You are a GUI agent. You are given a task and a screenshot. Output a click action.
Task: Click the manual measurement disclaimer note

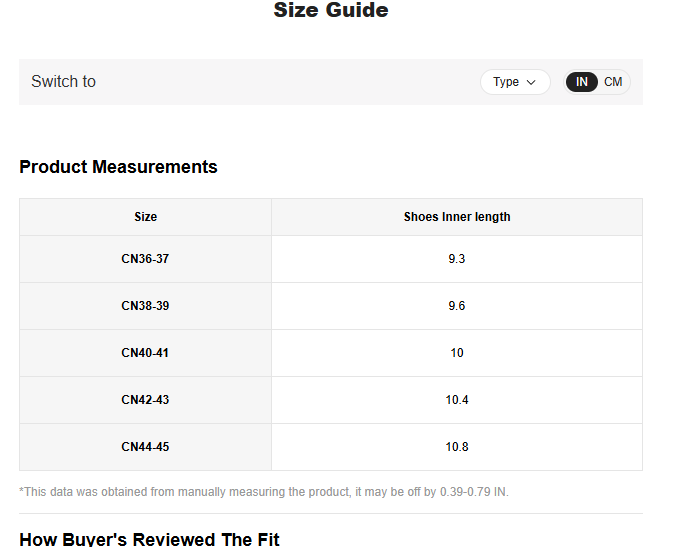[x=264, y=492]
